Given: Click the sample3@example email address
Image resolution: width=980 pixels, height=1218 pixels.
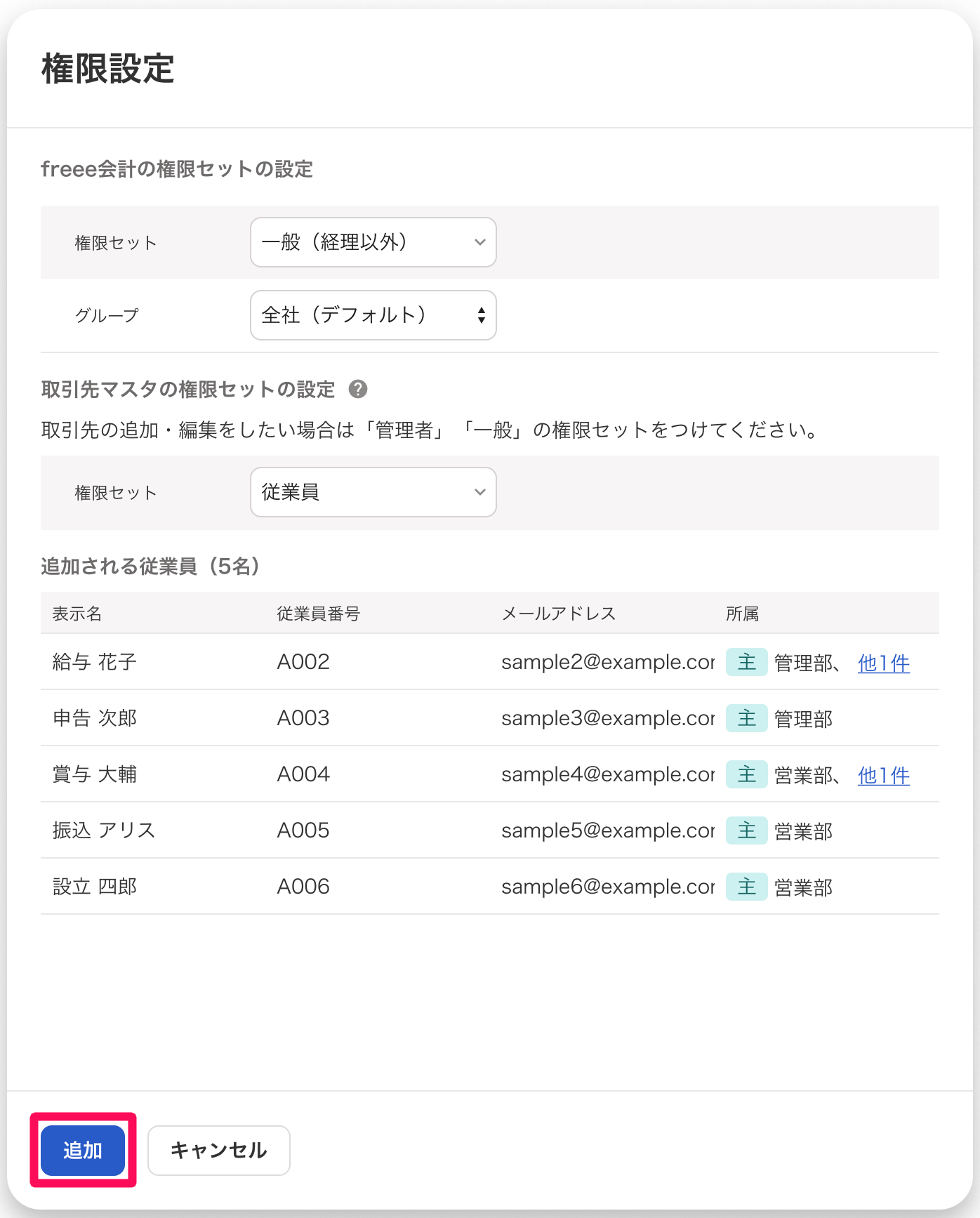Looking at the screenshot, I should pyautogui.click(x=608, y=718).
